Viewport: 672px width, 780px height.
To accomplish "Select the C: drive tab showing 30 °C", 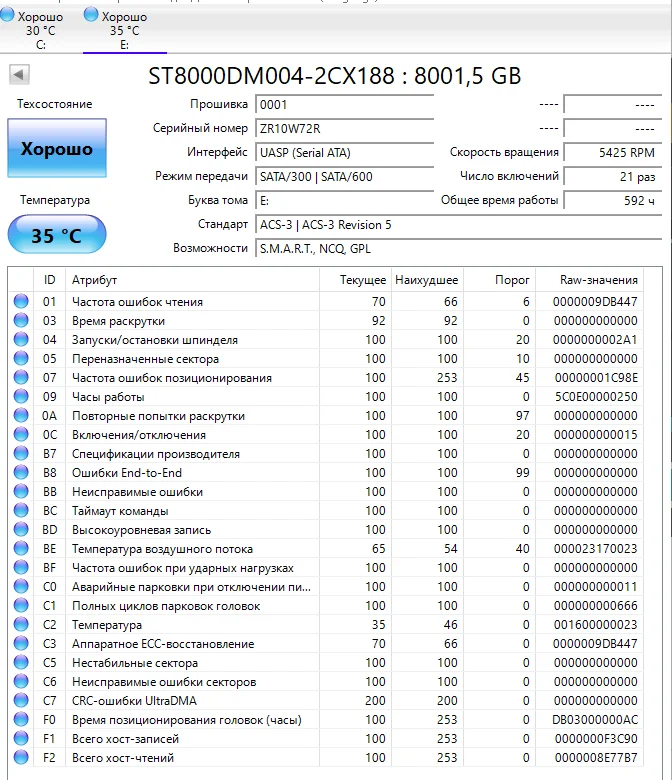I will [x=41, y=30].
